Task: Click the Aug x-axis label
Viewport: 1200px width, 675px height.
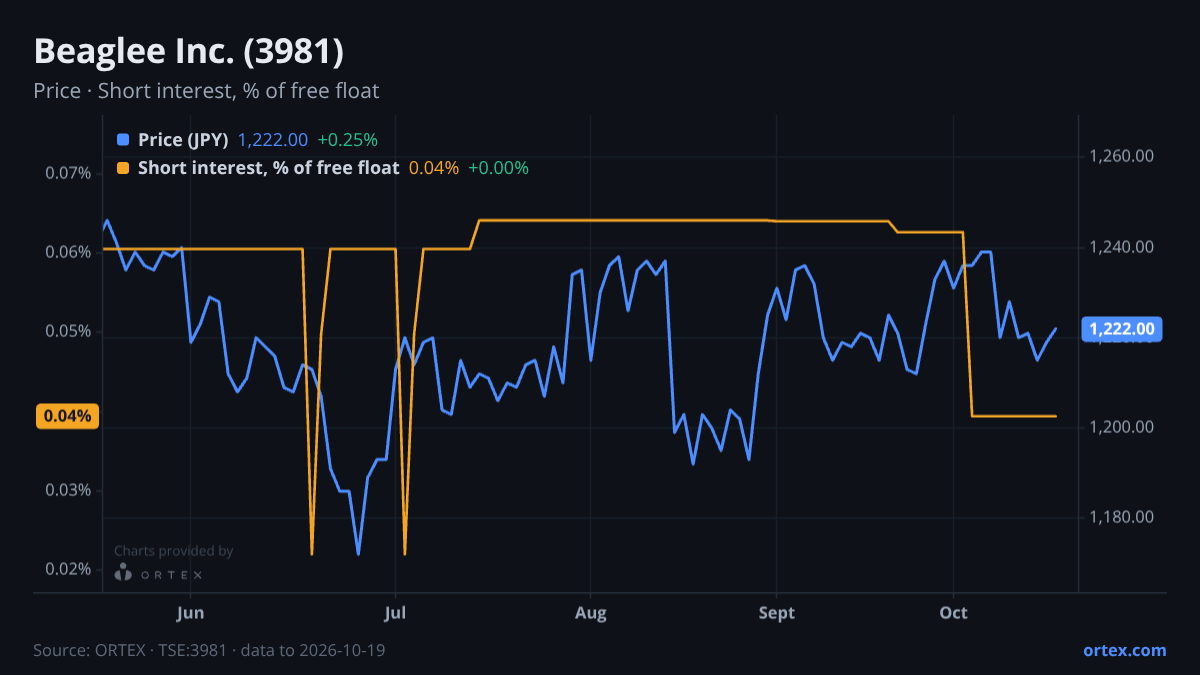Action: 591,613
